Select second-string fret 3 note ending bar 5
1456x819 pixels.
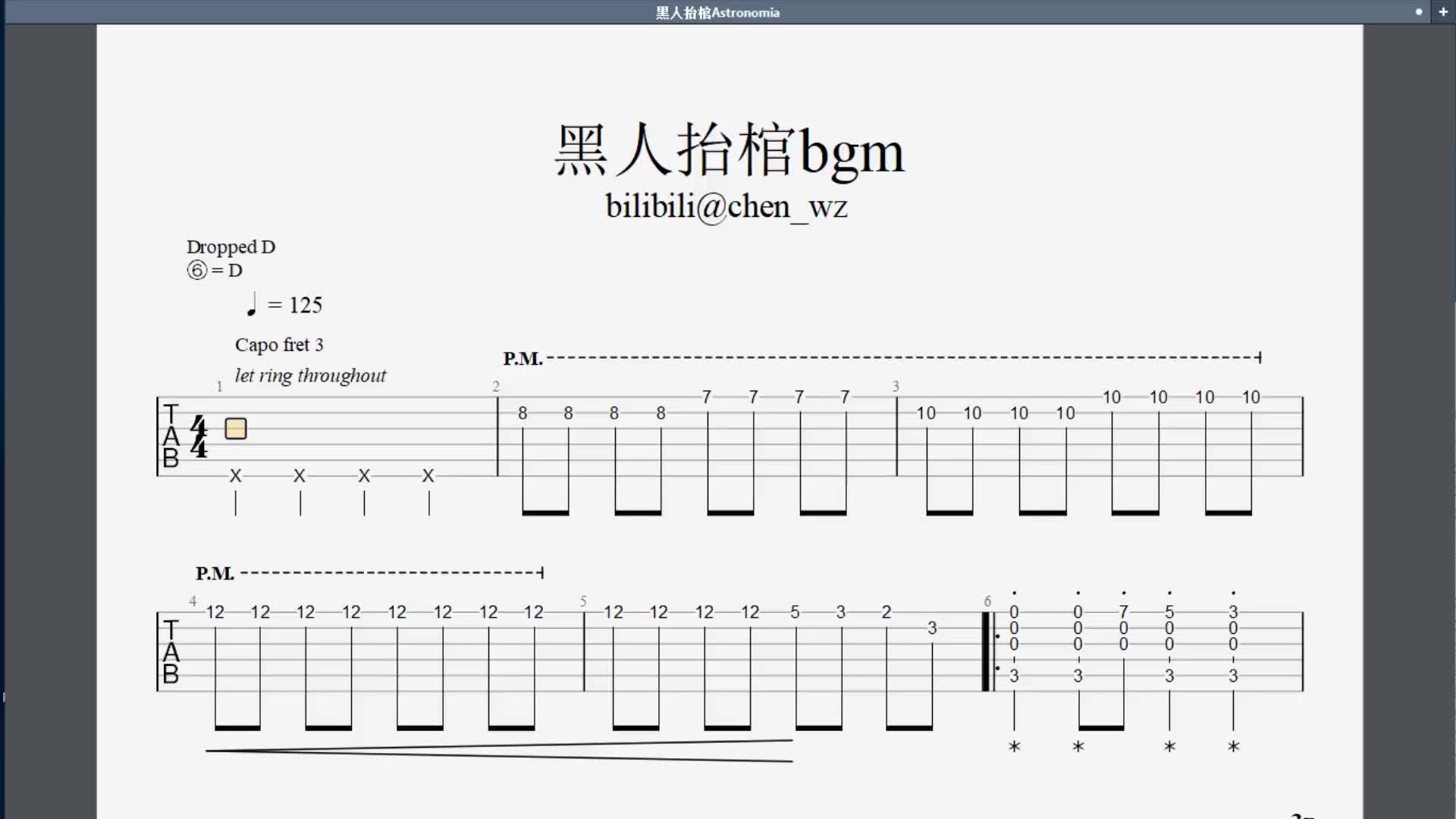tap(932, 628)
